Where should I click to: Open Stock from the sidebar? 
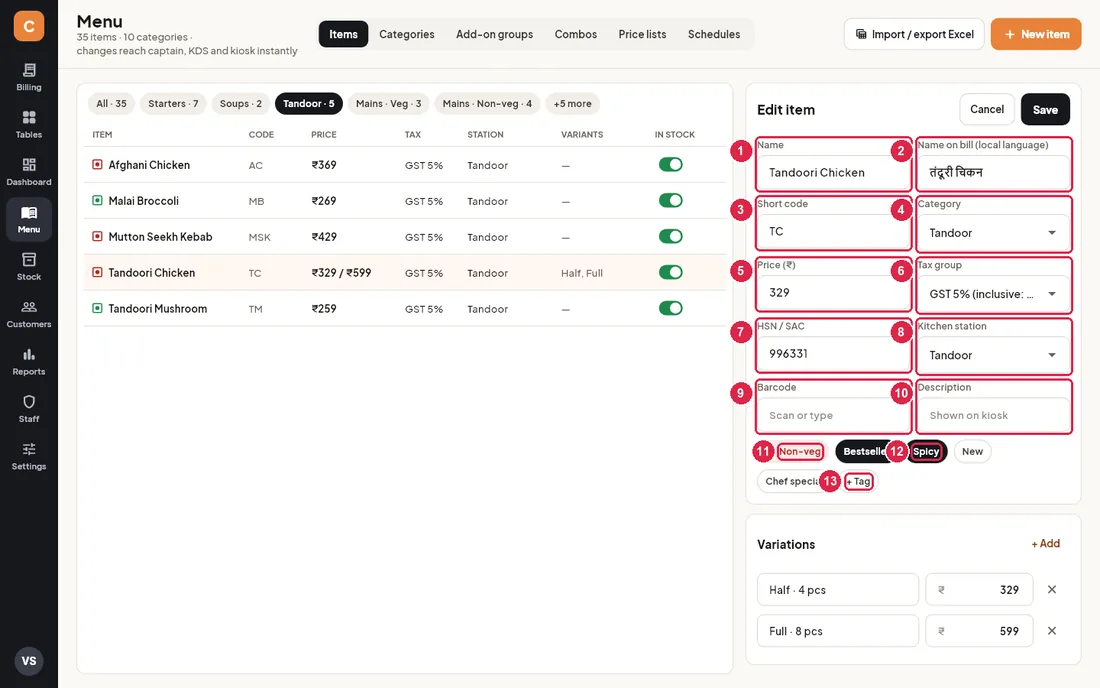pyautogui.click(x=29, y=267)
